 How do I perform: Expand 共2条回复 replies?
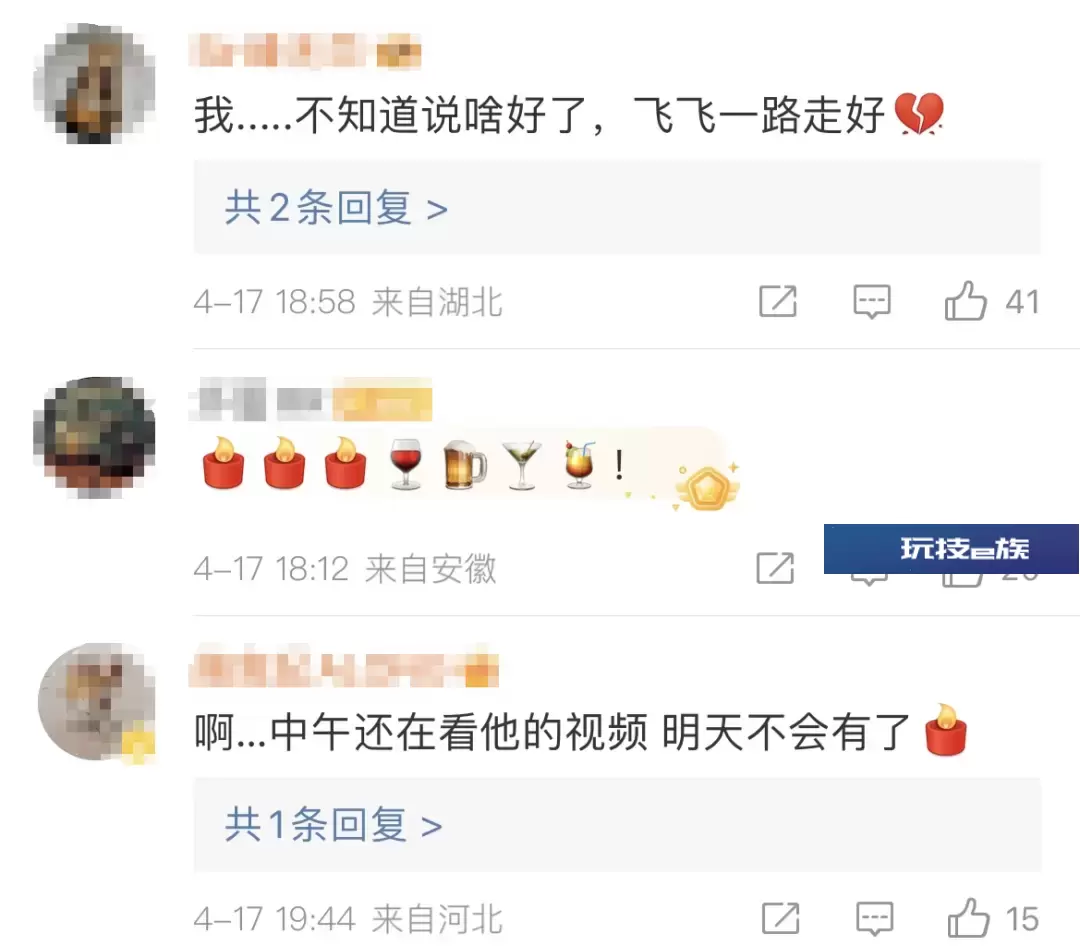[x=336, y=208]
